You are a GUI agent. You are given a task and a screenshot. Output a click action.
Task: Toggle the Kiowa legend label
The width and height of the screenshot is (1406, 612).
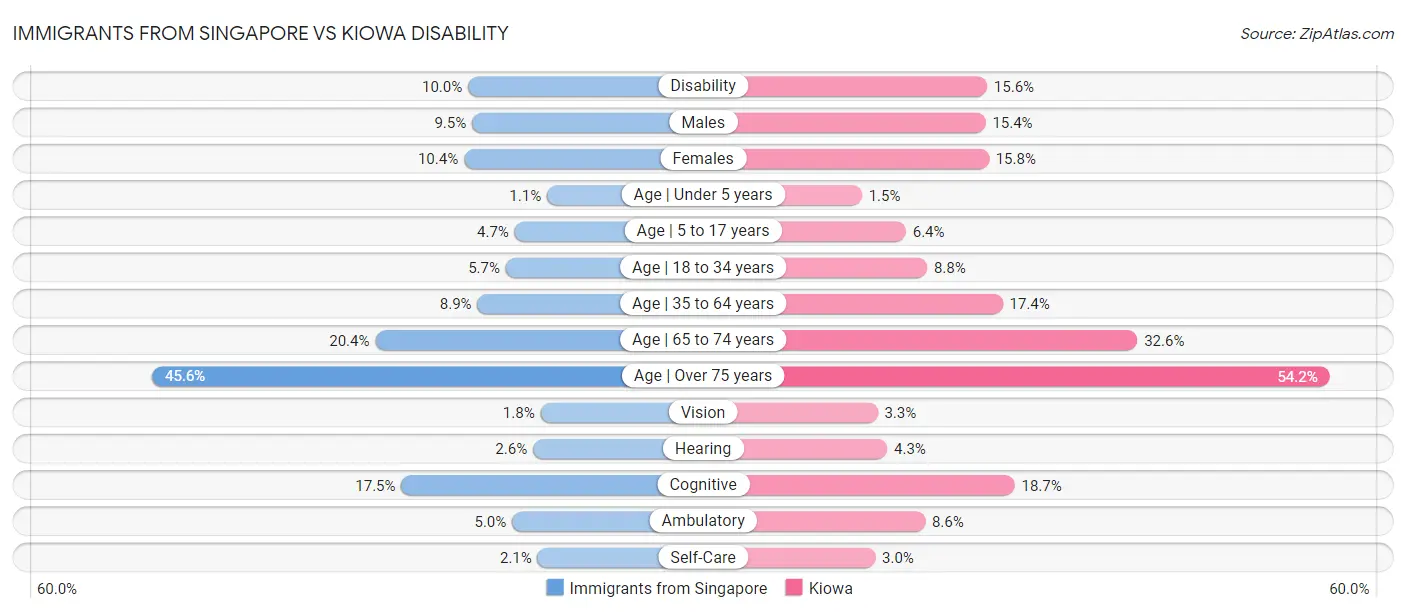[831, 589]
